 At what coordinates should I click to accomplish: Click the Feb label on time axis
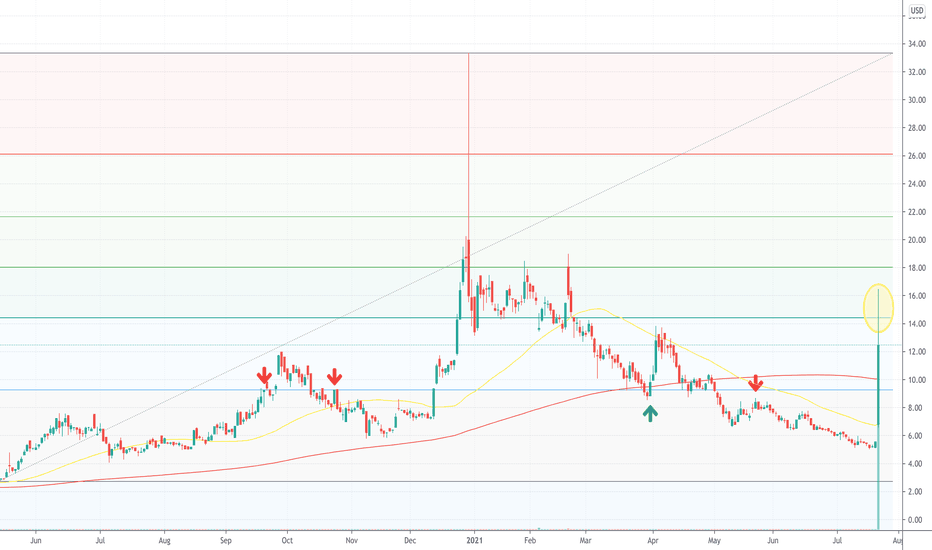click(530, 540)
